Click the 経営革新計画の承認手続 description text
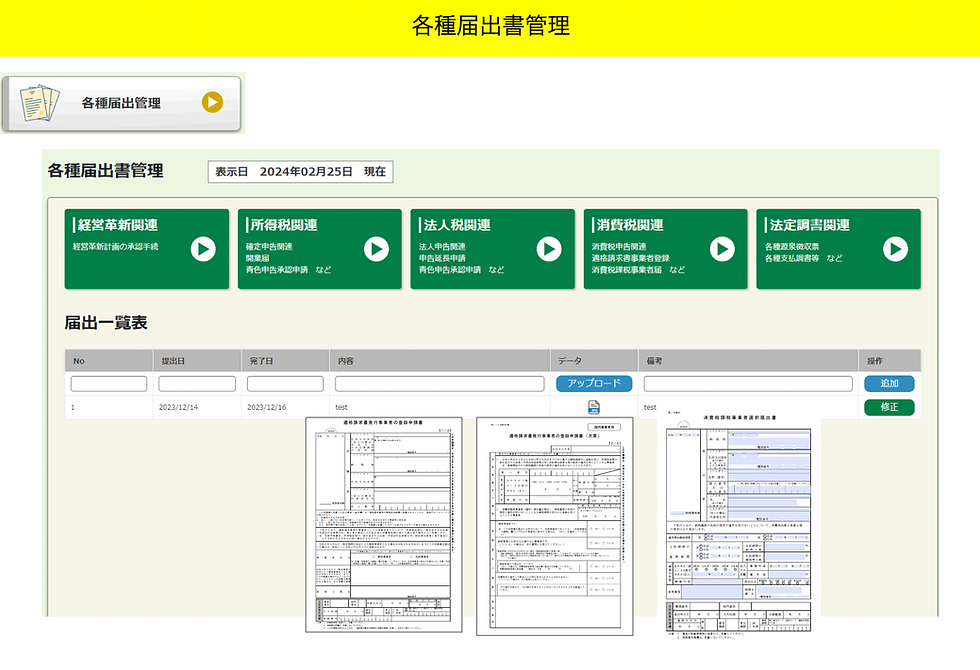The width and height of the screenshot is (980, 670). (116, 246)
